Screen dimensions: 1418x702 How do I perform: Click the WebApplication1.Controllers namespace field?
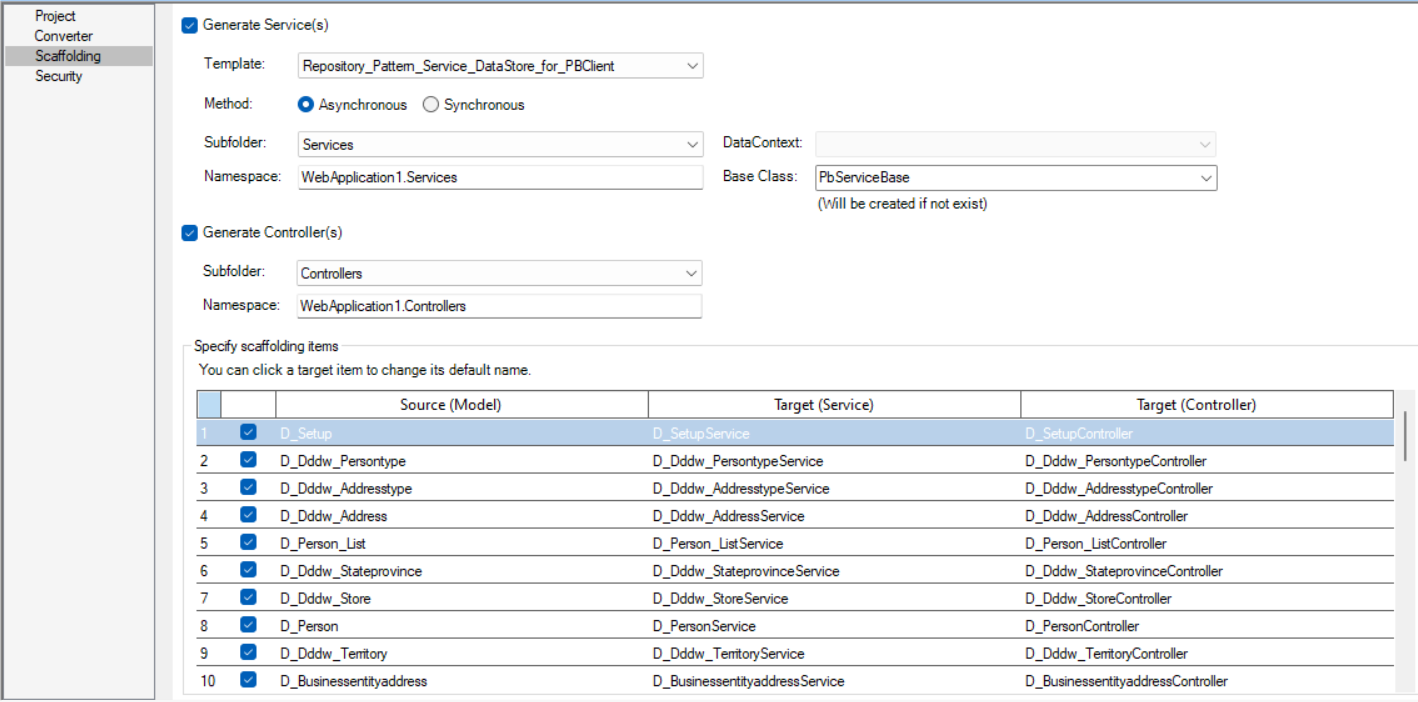coord(500,306)
